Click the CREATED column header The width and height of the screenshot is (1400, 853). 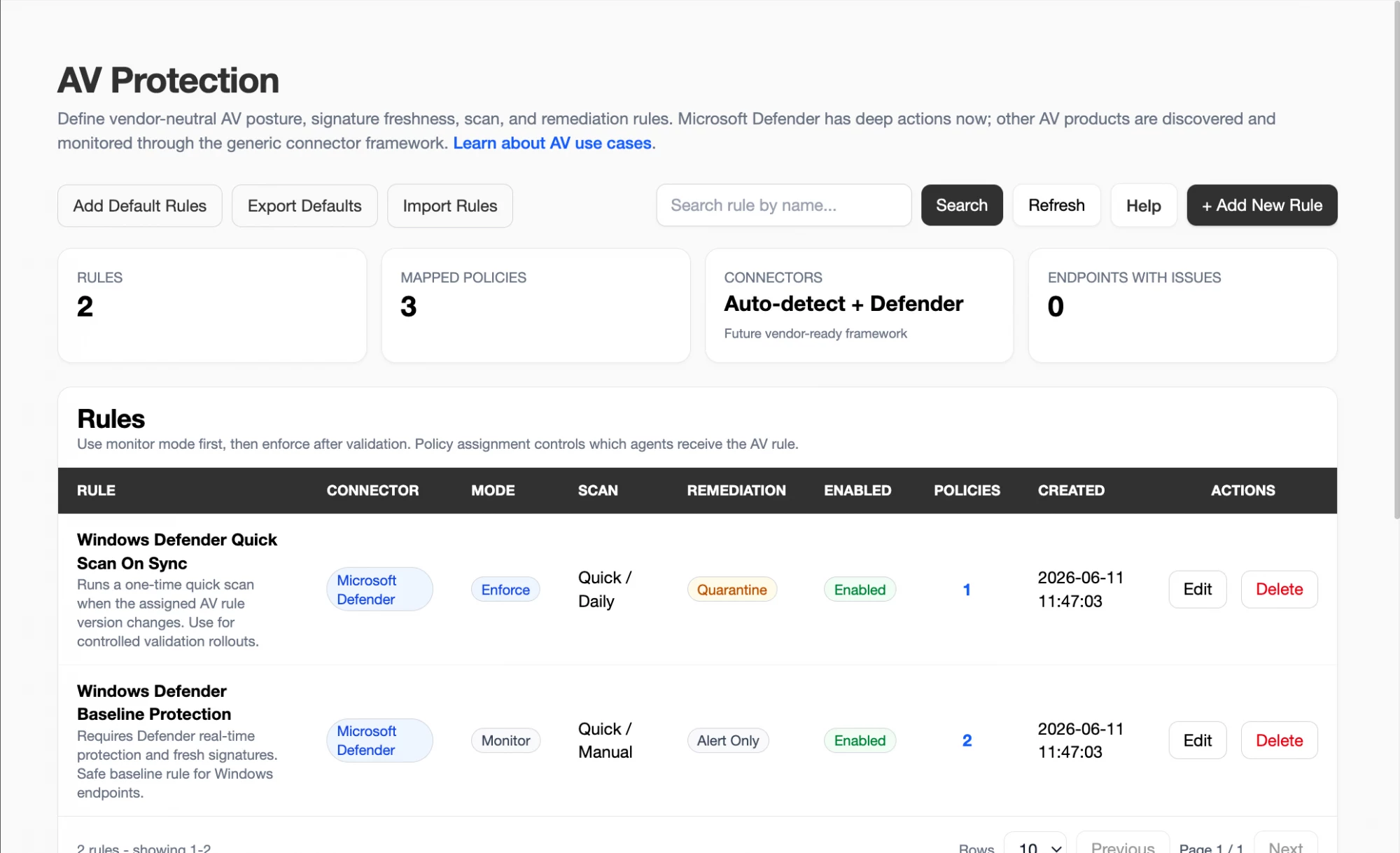pos(1071,490)
